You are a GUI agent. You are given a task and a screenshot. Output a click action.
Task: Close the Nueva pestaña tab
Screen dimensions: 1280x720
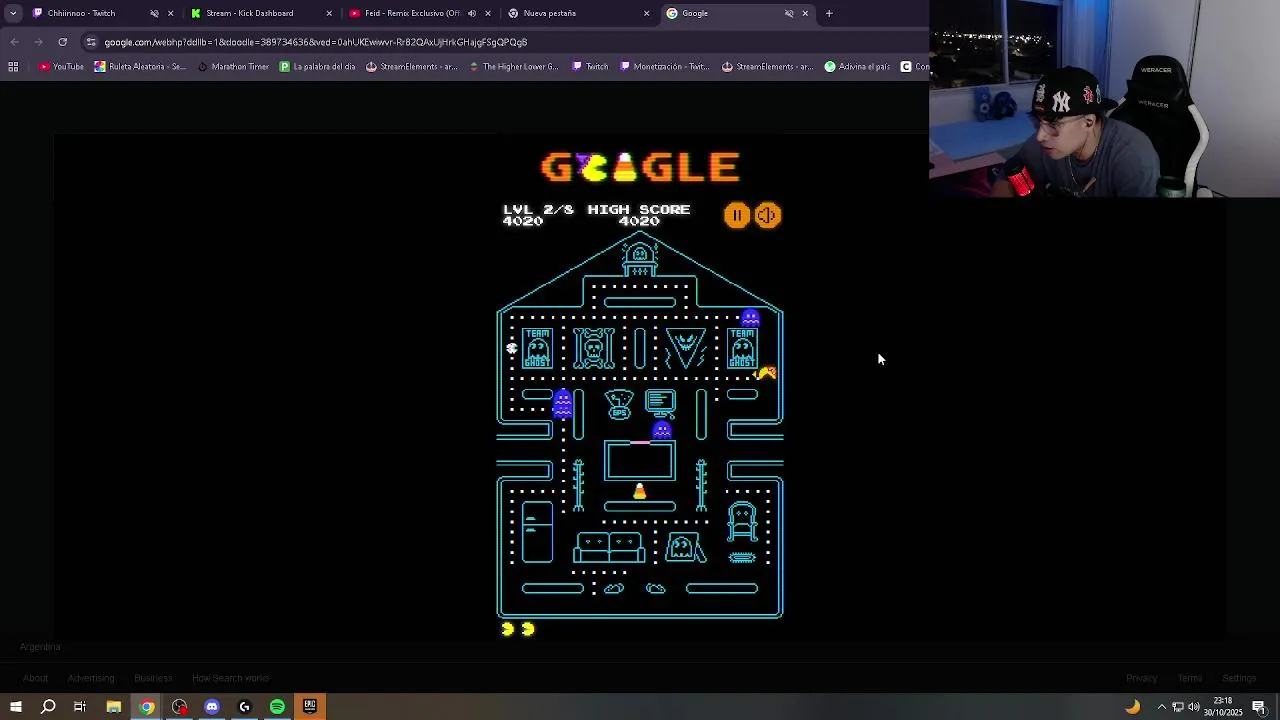coord(646,13)
